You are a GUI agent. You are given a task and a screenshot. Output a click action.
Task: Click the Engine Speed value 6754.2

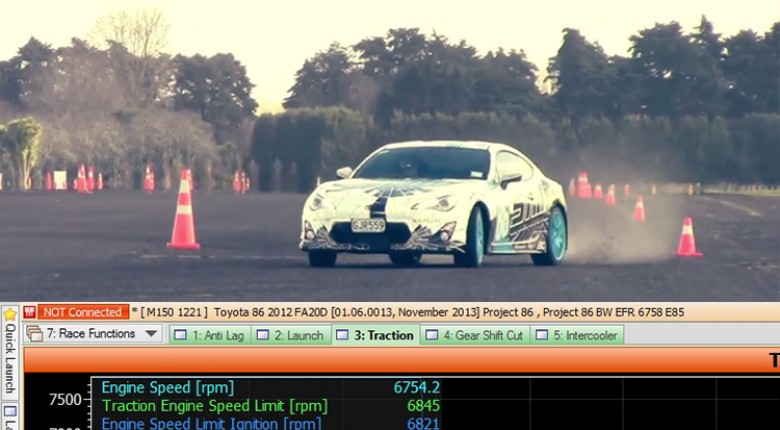(416, 387)
